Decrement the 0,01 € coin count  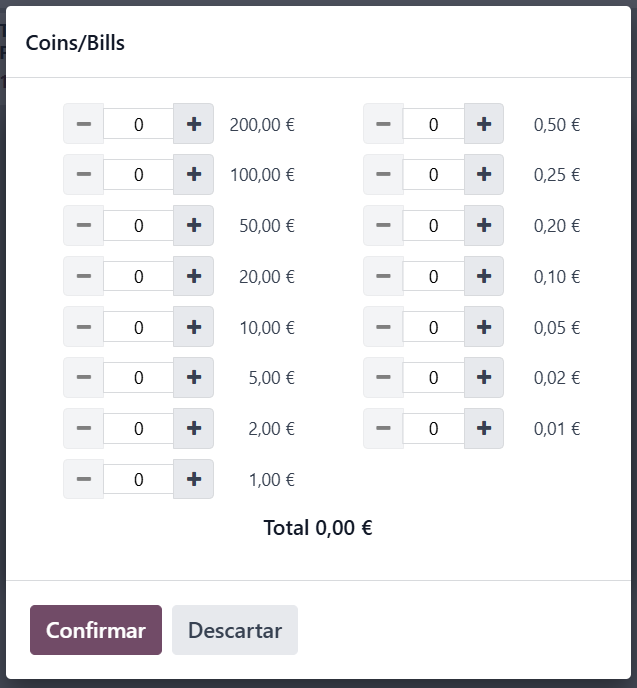click(x=383, y=428)
